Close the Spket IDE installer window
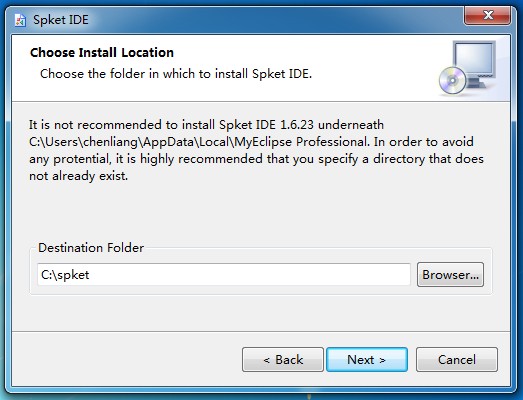This screenshot has width=523, height=400. click(x=487, y=15)
